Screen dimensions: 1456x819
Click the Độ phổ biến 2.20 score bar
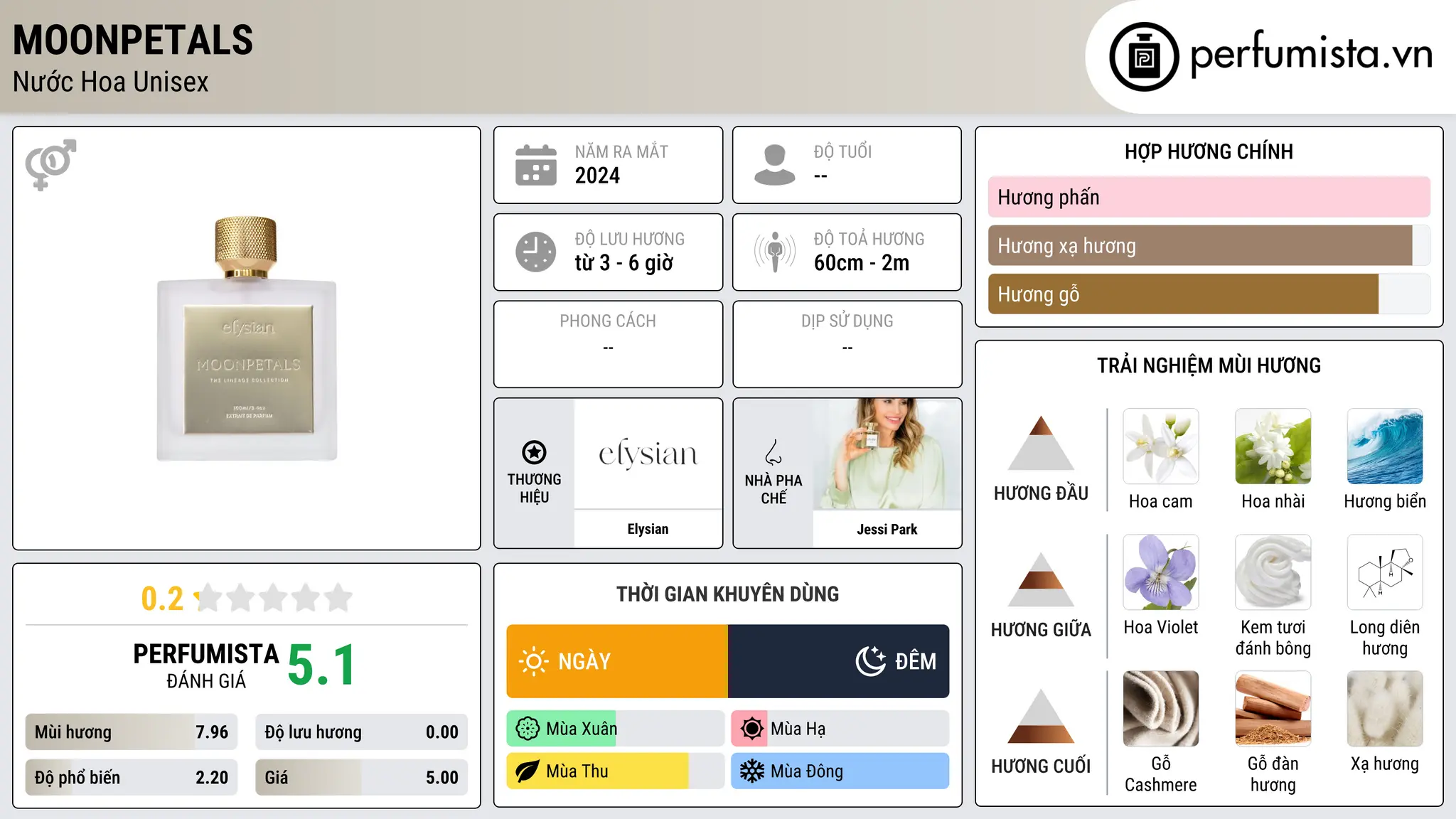(132, 778)
